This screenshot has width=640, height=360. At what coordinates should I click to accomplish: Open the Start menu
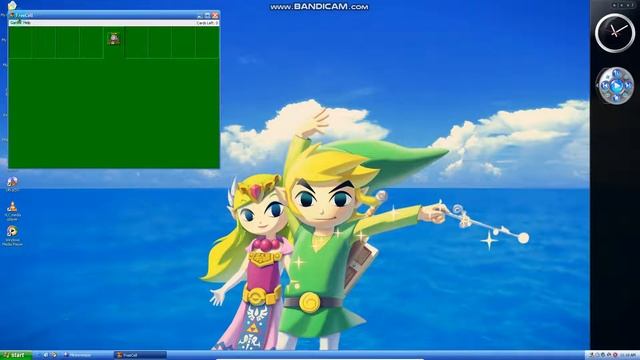point(16,355)
